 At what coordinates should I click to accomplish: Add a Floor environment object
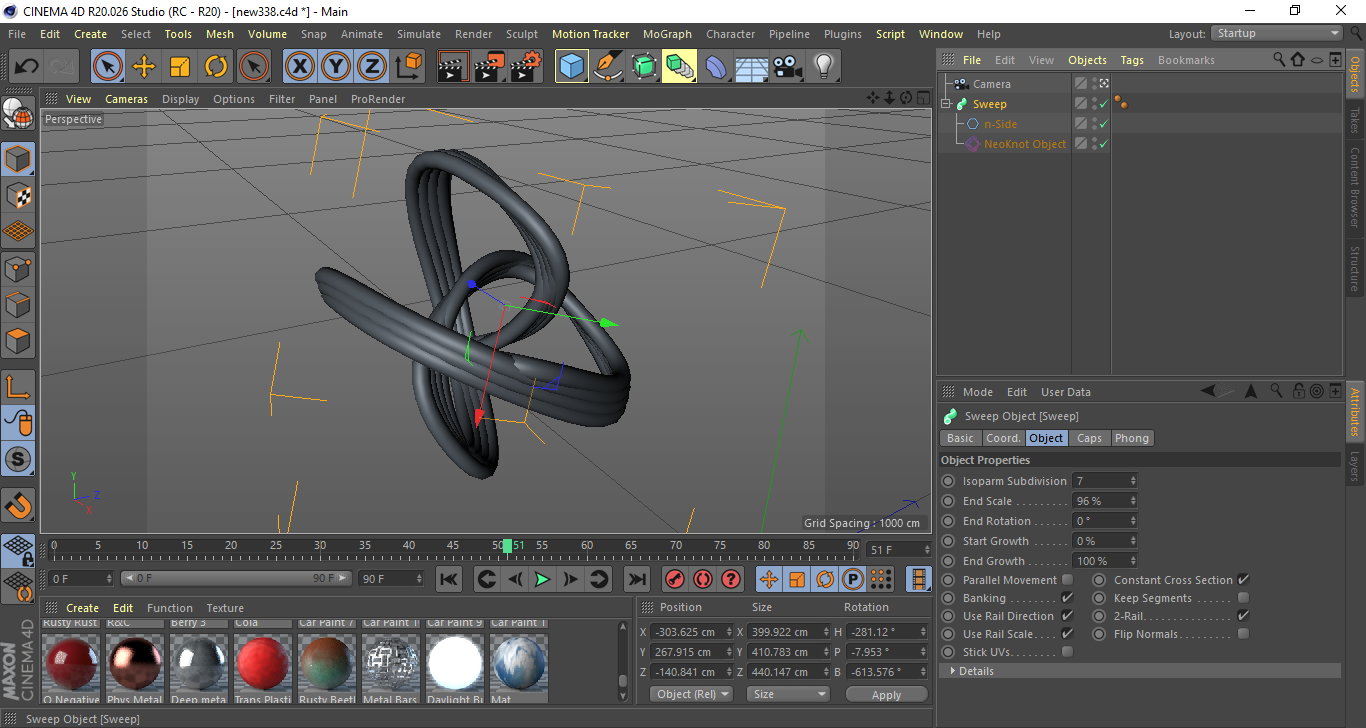pos(751,67)
